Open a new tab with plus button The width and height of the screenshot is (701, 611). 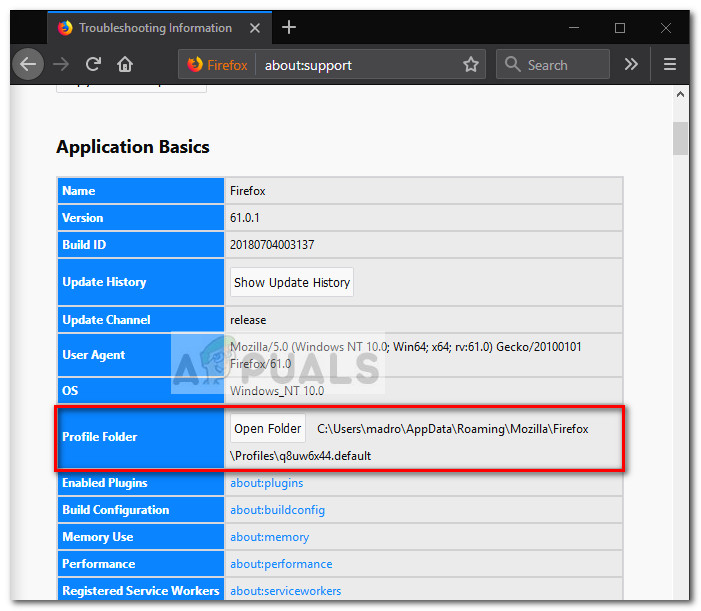[289, 27]
